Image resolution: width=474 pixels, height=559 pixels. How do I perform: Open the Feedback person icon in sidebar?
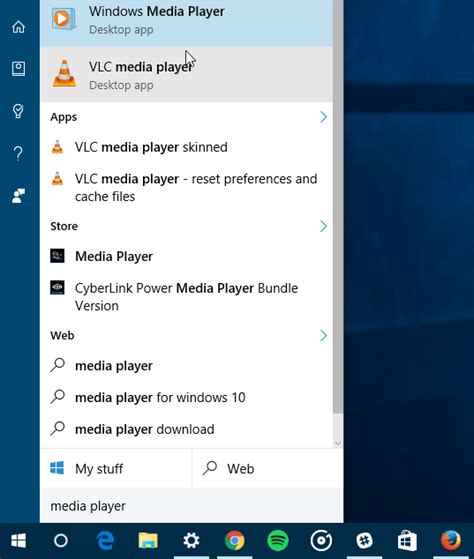19,196
